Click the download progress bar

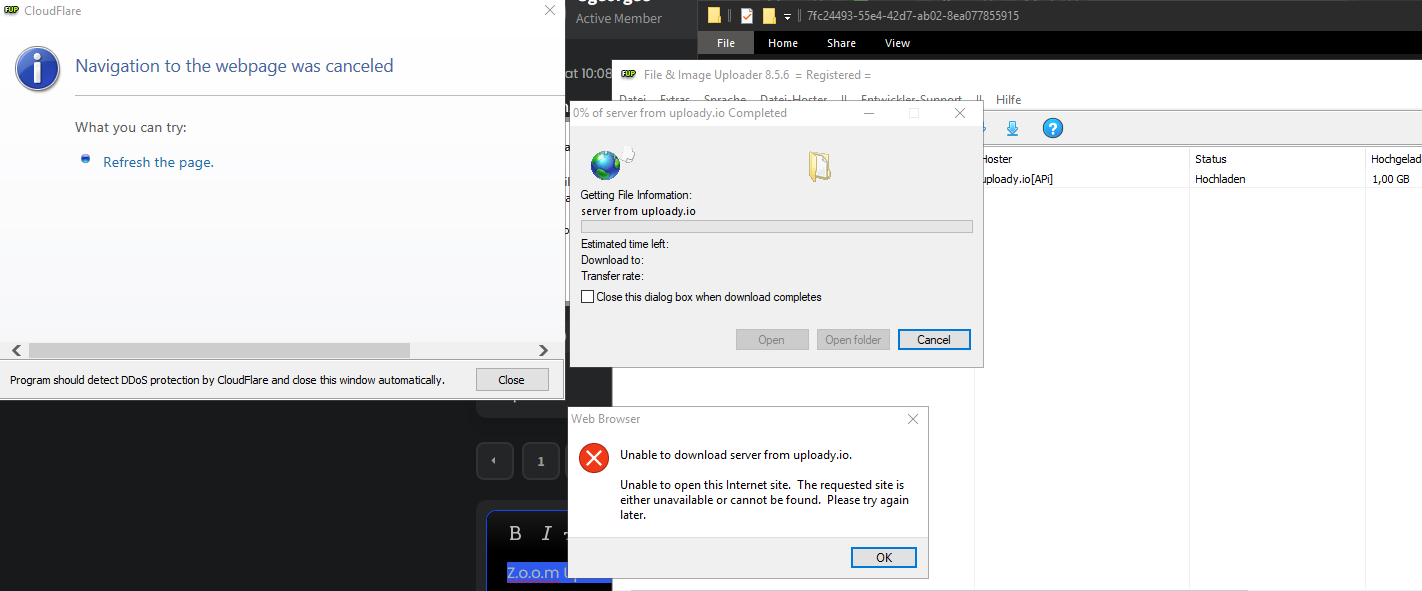[776, 227]
